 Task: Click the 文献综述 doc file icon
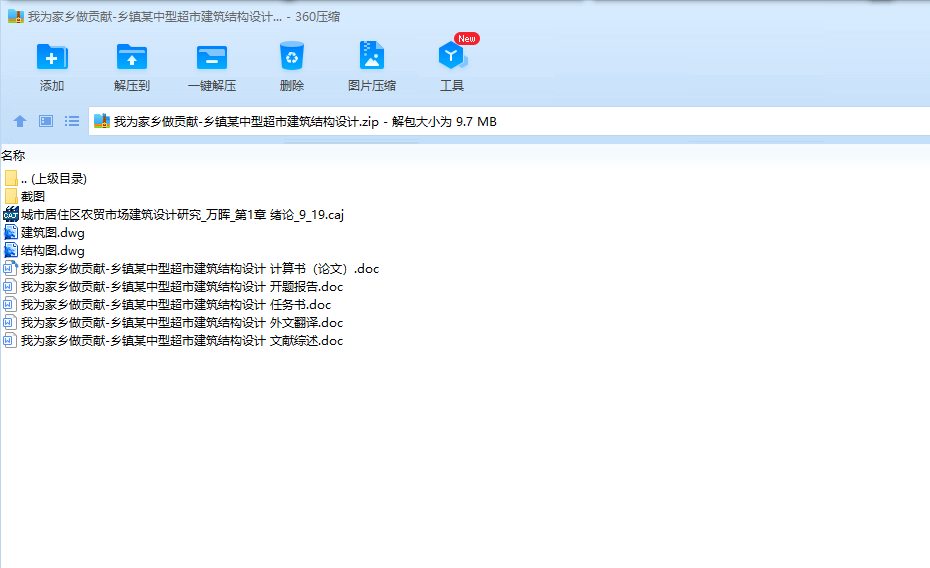point(10,340)
